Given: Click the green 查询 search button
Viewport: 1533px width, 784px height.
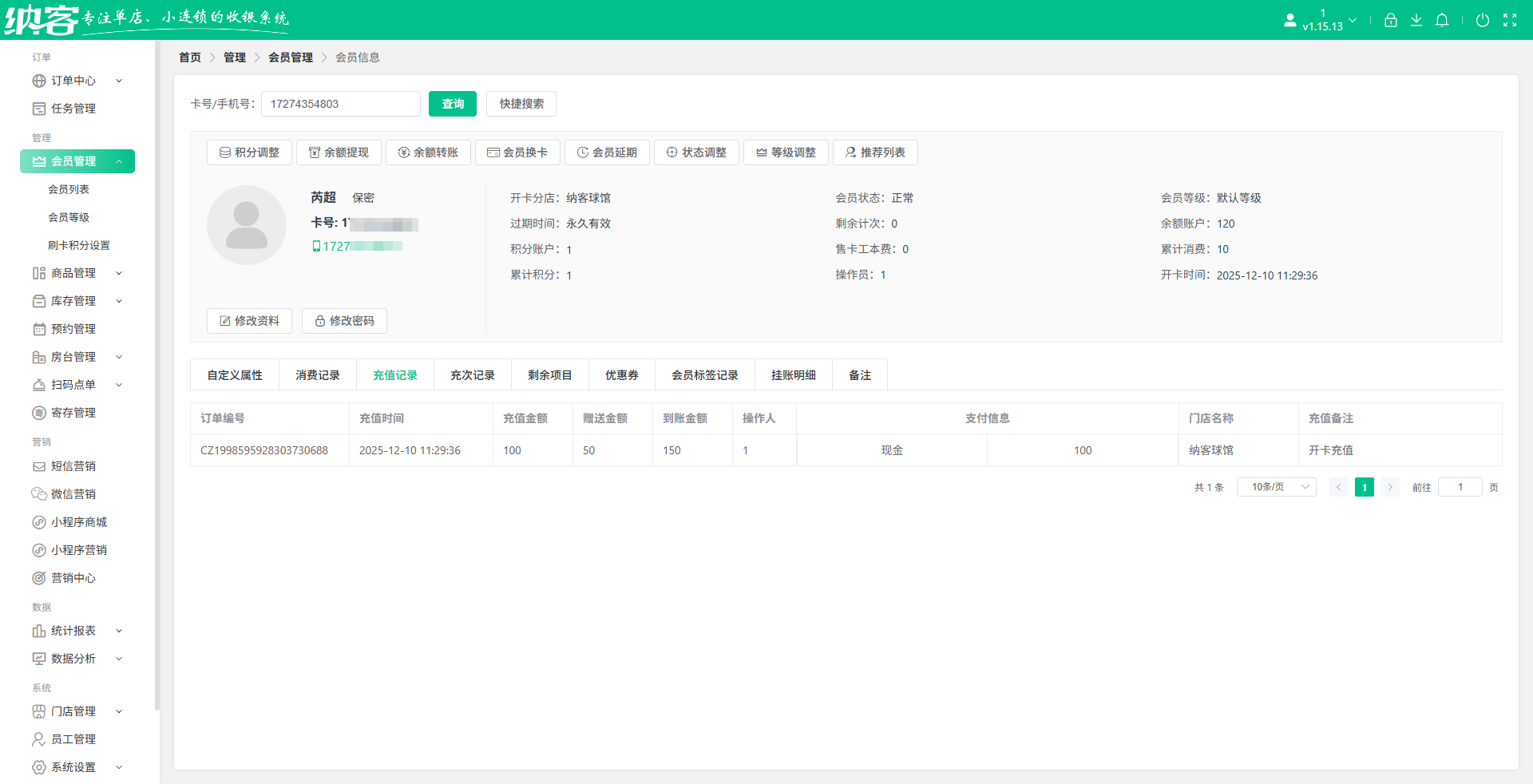Looking at the screenshot, I should point(452,104).
